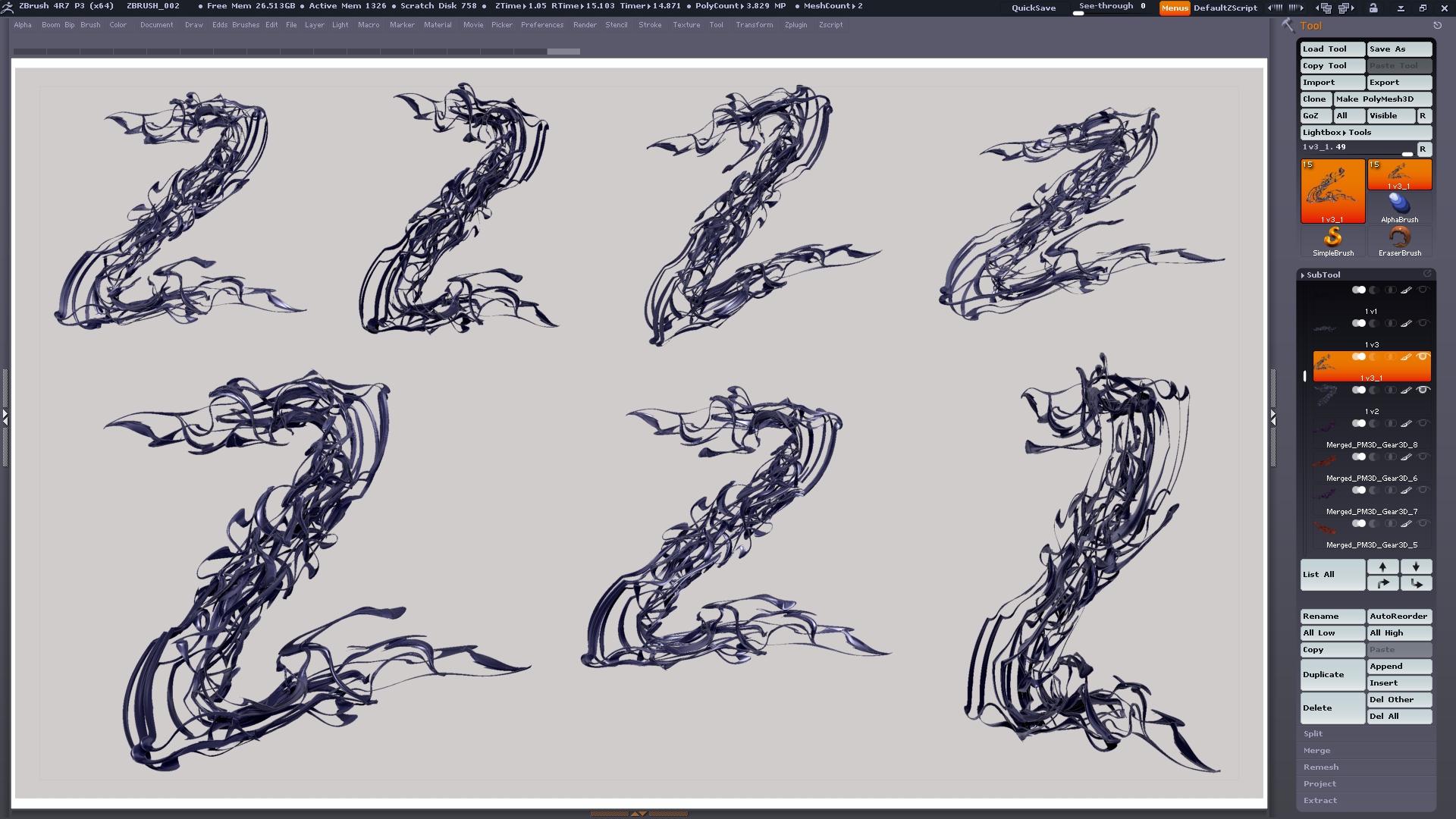This screenshot has height=819, width=1456.
Task: Toggle polypaint brush on Merged_PM3D_Gear3D_8 subtool
Action: pyautogui.click(x=1406, y=423)
